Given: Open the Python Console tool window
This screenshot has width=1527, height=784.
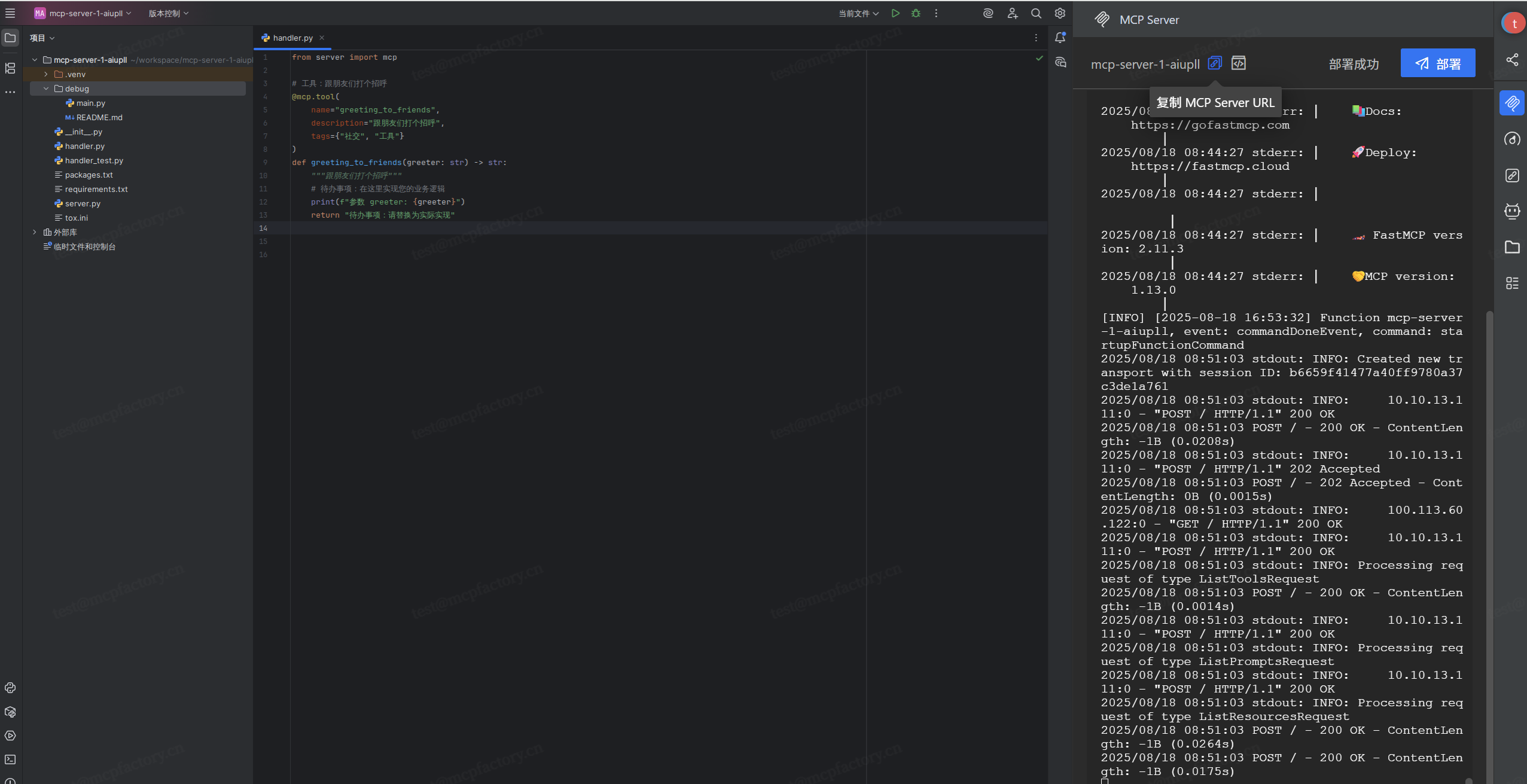Looking at the screenshot, I should pos(10,688).
